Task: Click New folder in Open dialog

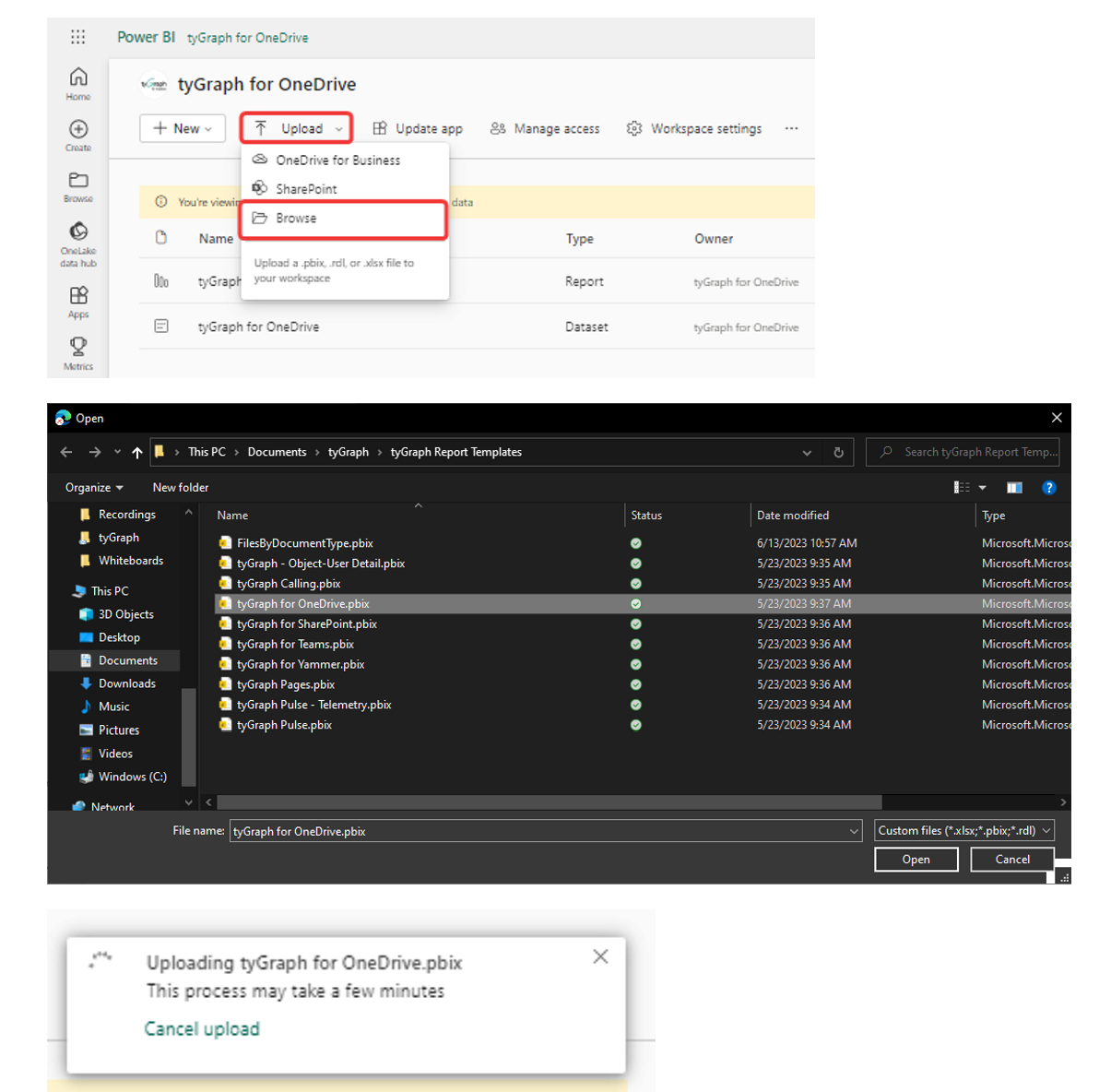Action: click(x=181, y=487)
